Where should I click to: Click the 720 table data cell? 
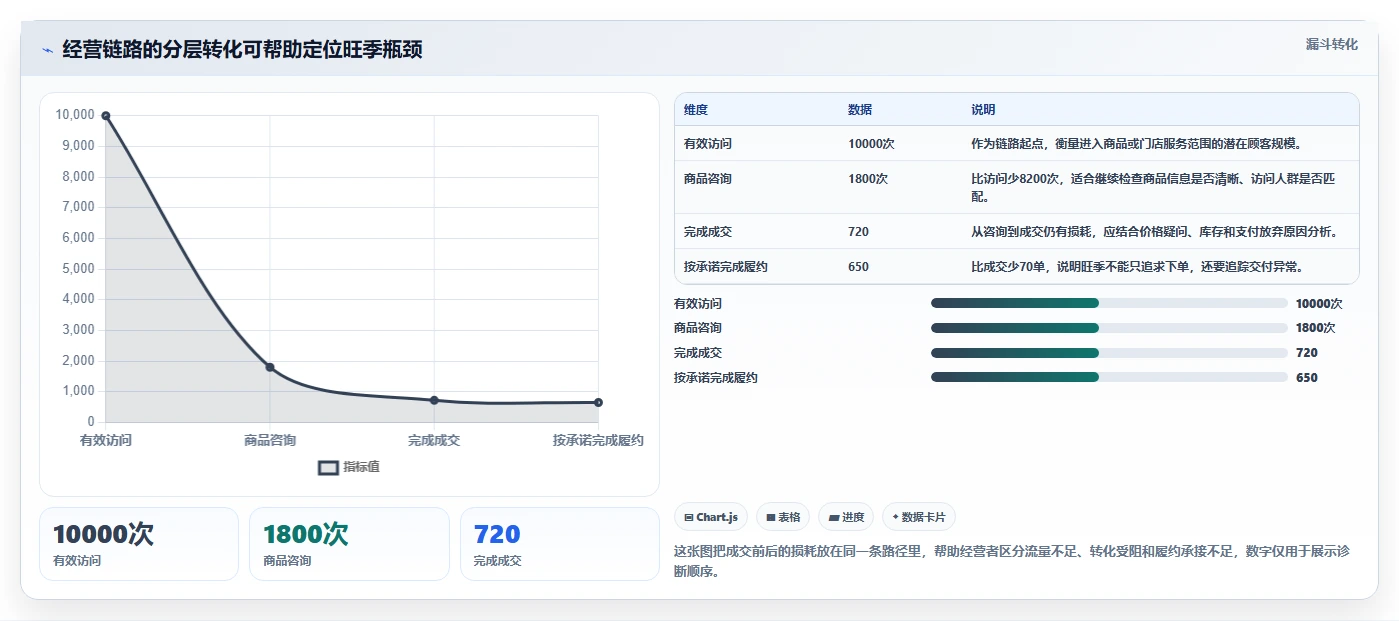click(858, 232)
